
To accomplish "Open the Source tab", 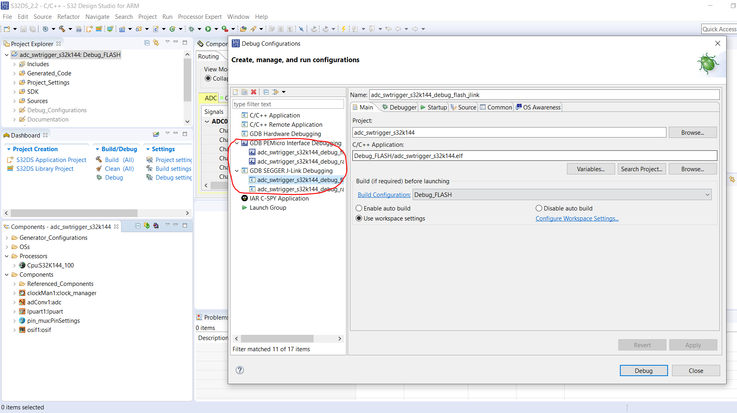I will tap(463, 107).
